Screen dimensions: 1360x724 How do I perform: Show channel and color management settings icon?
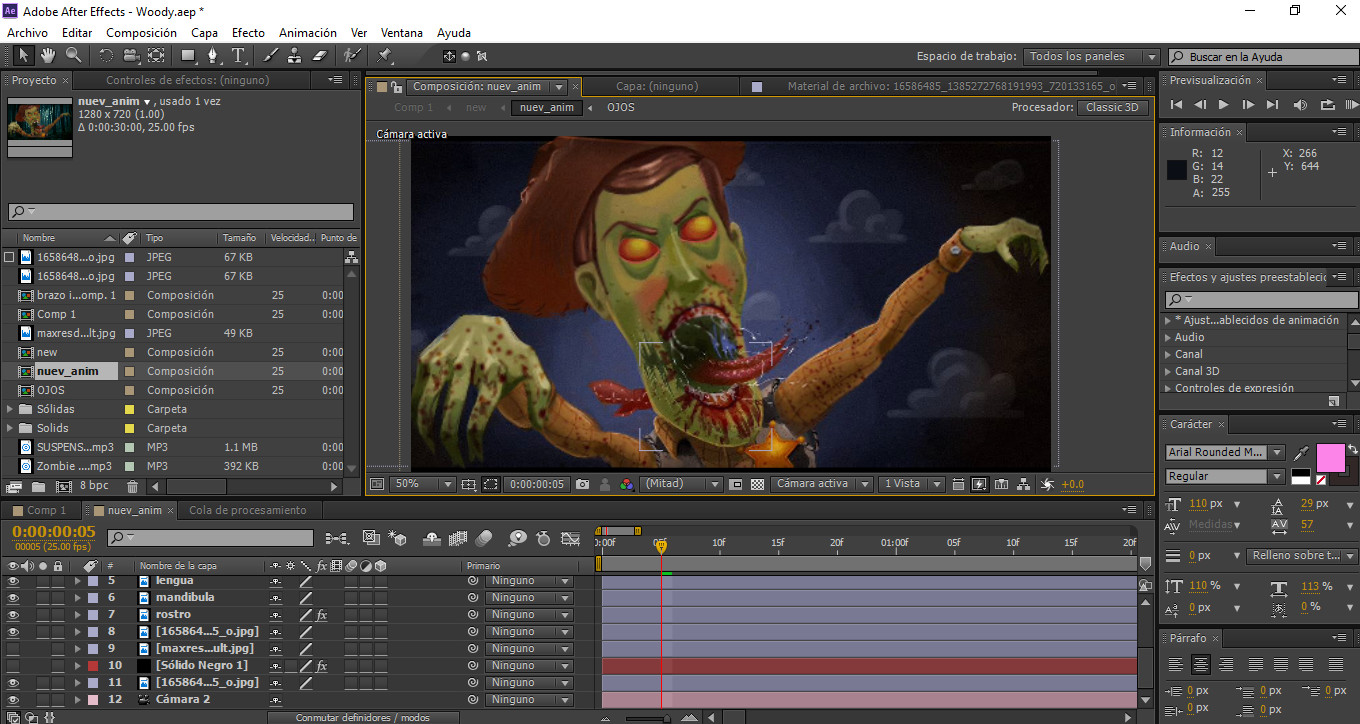[626, 484]
